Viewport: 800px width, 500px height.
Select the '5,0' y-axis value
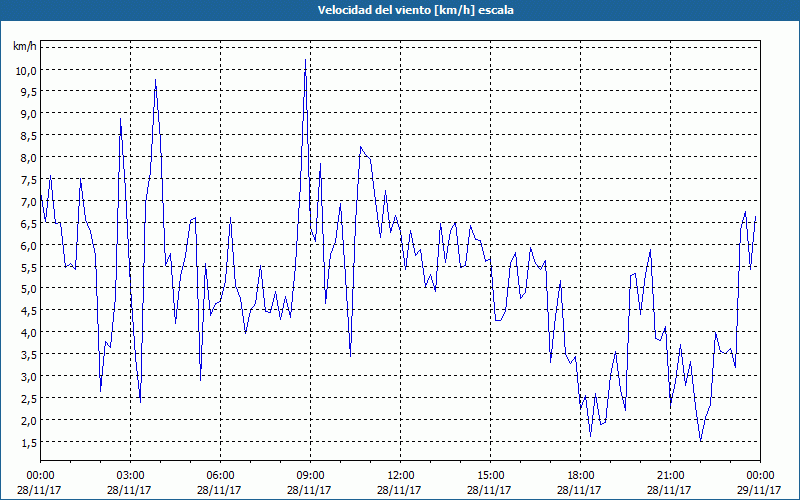[x=28, y=289]
